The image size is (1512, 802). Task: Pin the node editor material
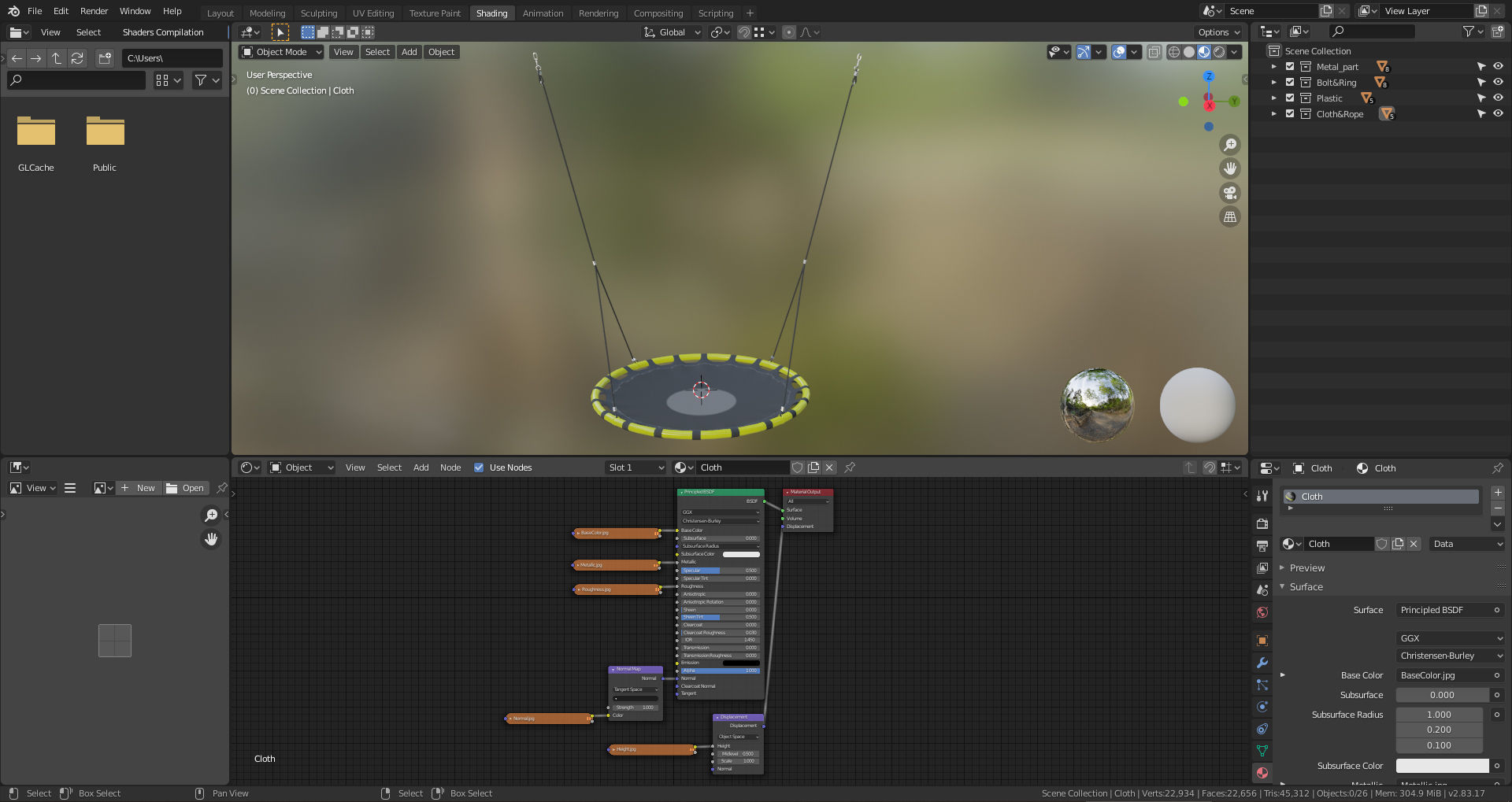point(850,468)
